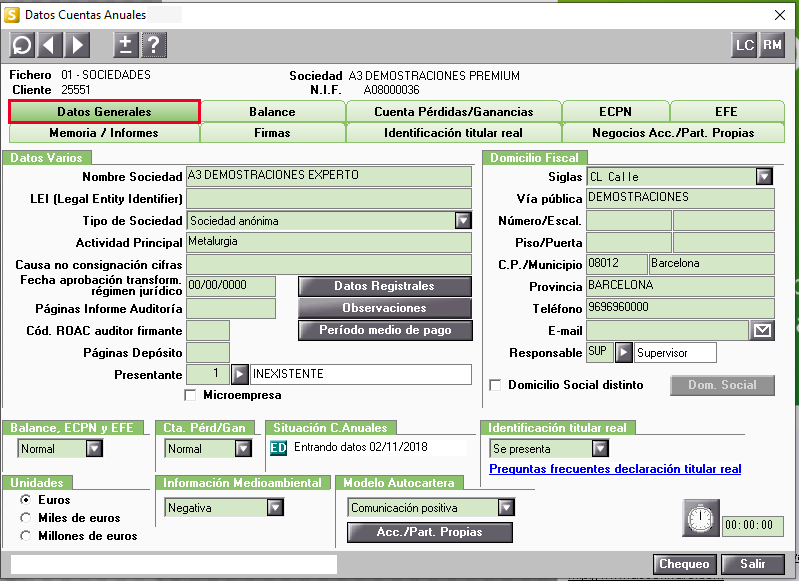Close the Datos Cuentas Anuales window
Viewport: 799px width, 581px height.
[780, 15]
